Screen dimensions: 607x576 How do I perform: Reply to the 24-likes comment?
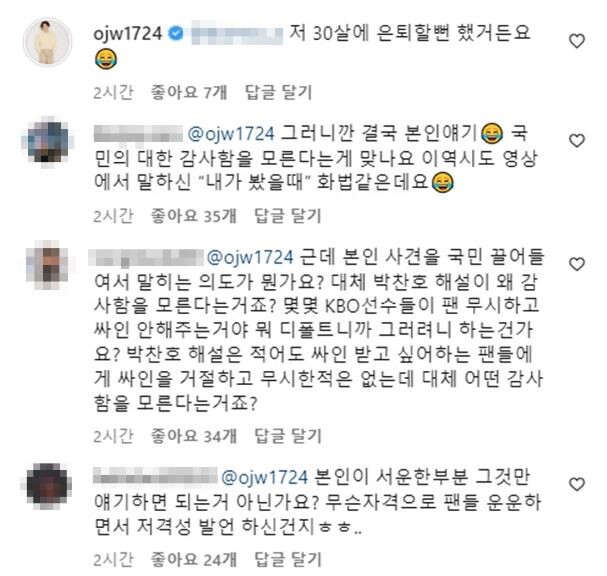click(288, 559)
